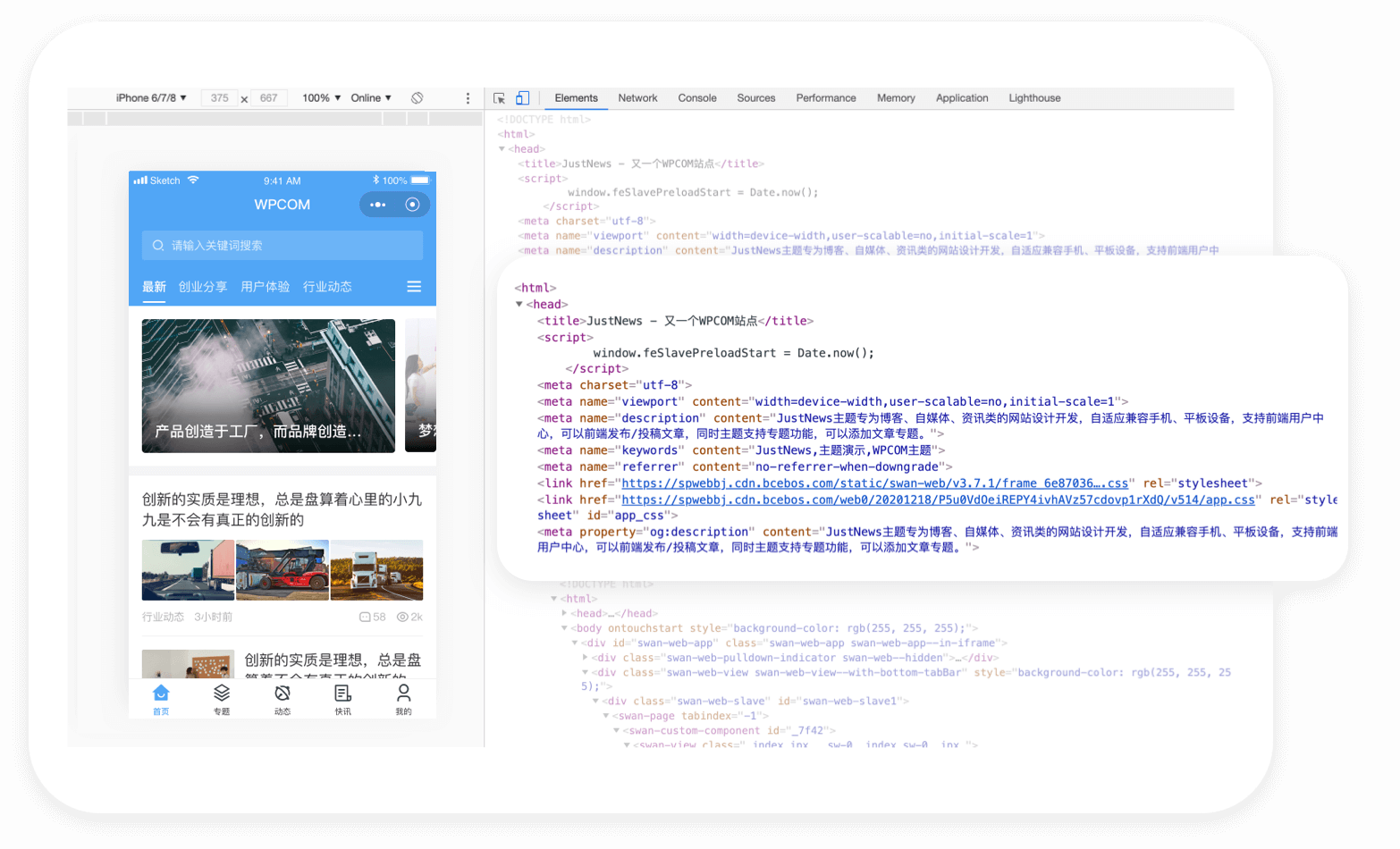Collapse the swan-web-view div node
This screenshot has width=1400, height=849.
point(585,672)
